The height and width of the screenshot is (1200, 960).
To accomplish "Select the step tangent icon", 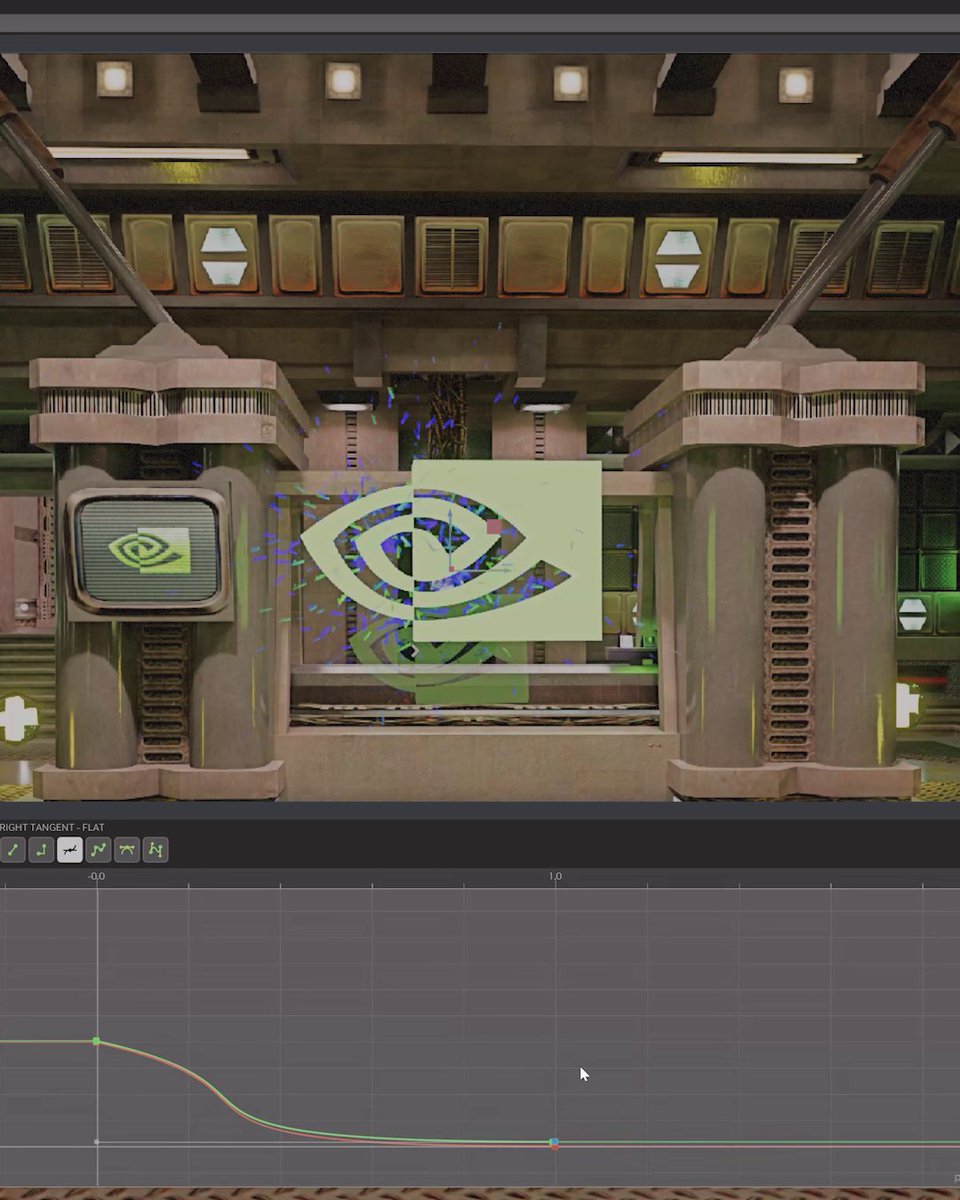I will [41, 850].
